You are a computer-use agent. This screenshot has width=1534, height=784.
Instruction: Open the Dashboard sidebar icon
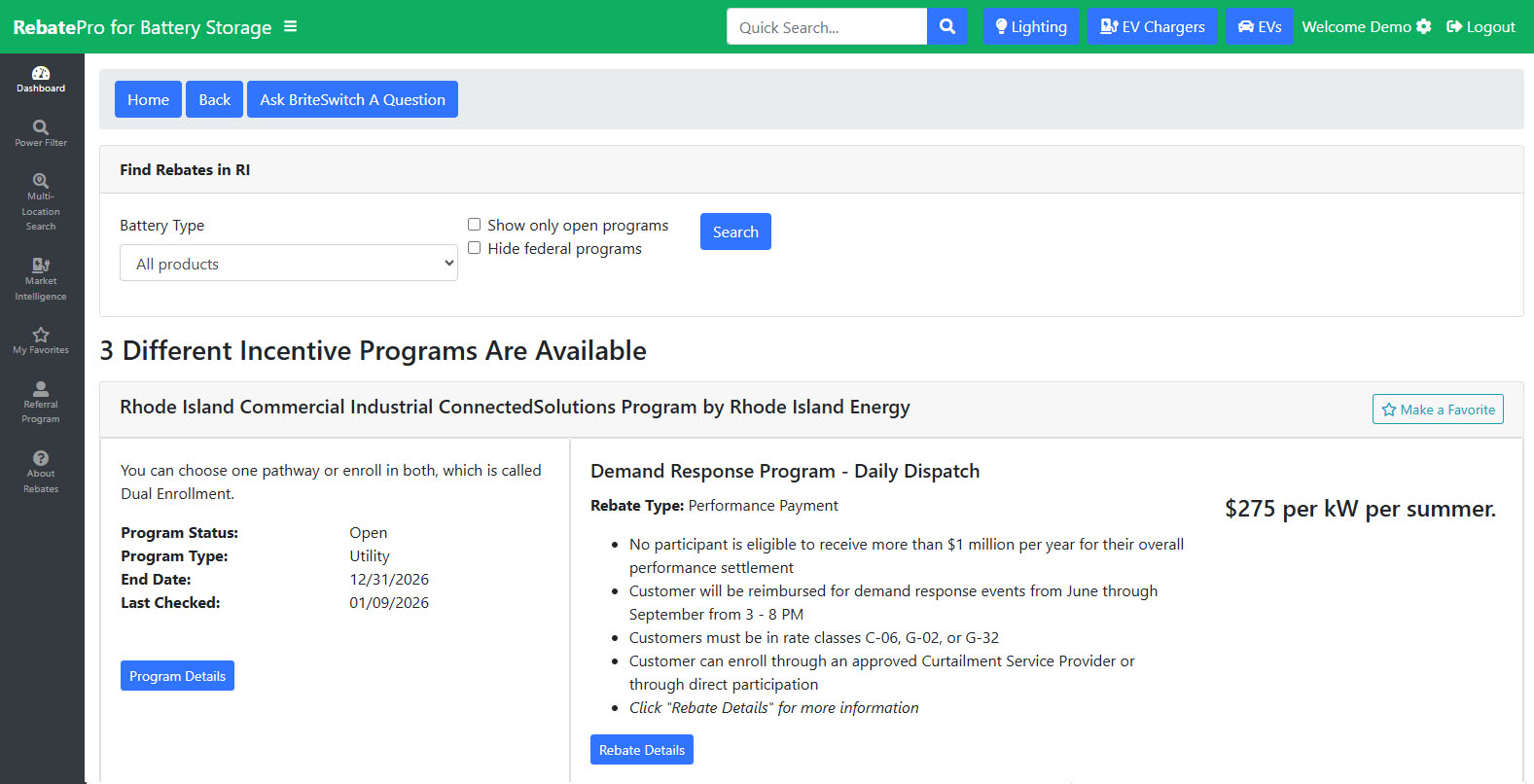[x=41, y=80]
